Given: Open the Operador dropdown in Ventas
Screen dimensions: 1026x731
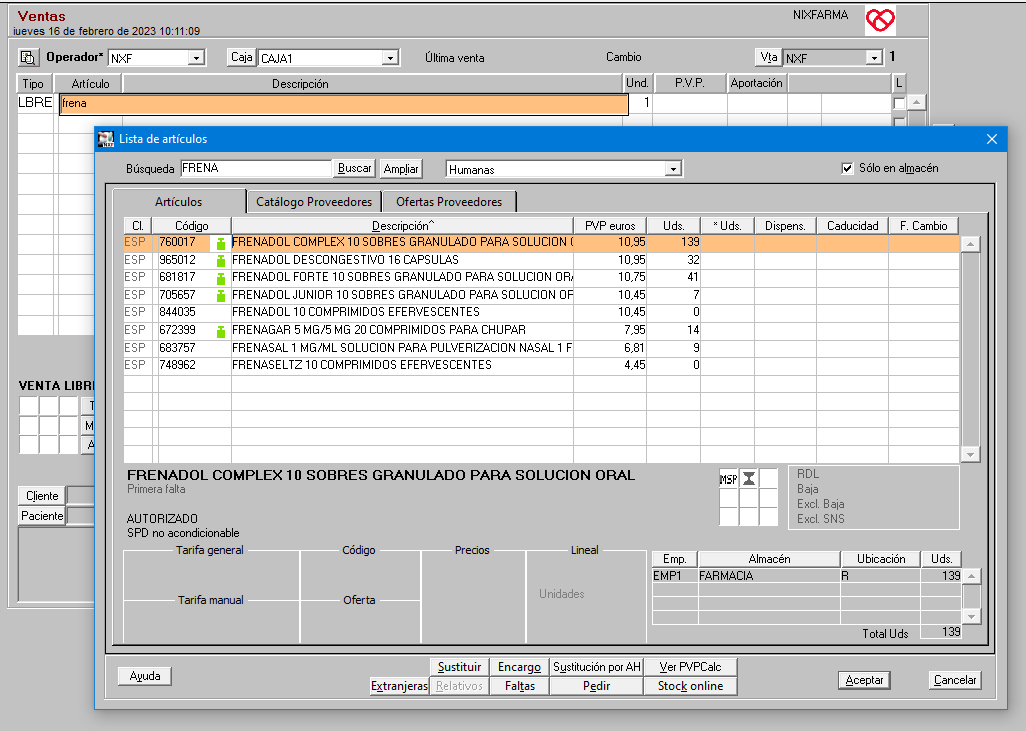Looking at the screenshot, I should (196, 58).
